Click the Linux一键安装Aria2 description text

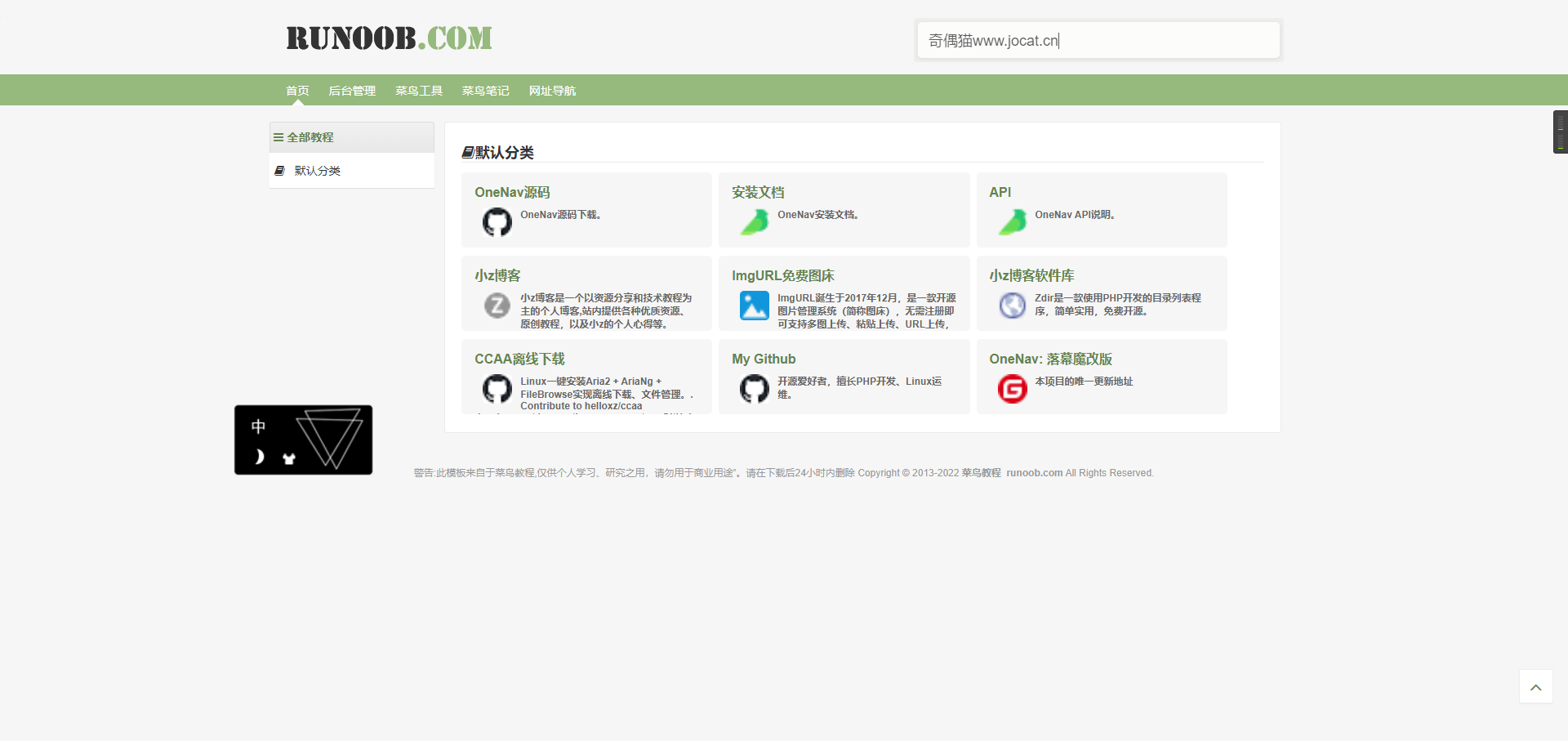click(x=607, y=393)
